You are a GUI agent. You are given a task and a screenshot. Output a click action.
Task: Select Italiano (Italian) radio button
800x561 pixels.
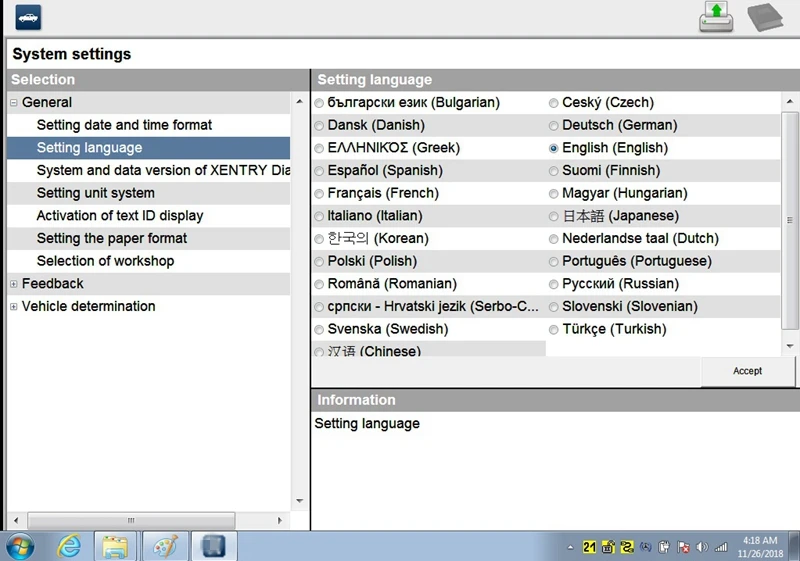pos(319,216)
